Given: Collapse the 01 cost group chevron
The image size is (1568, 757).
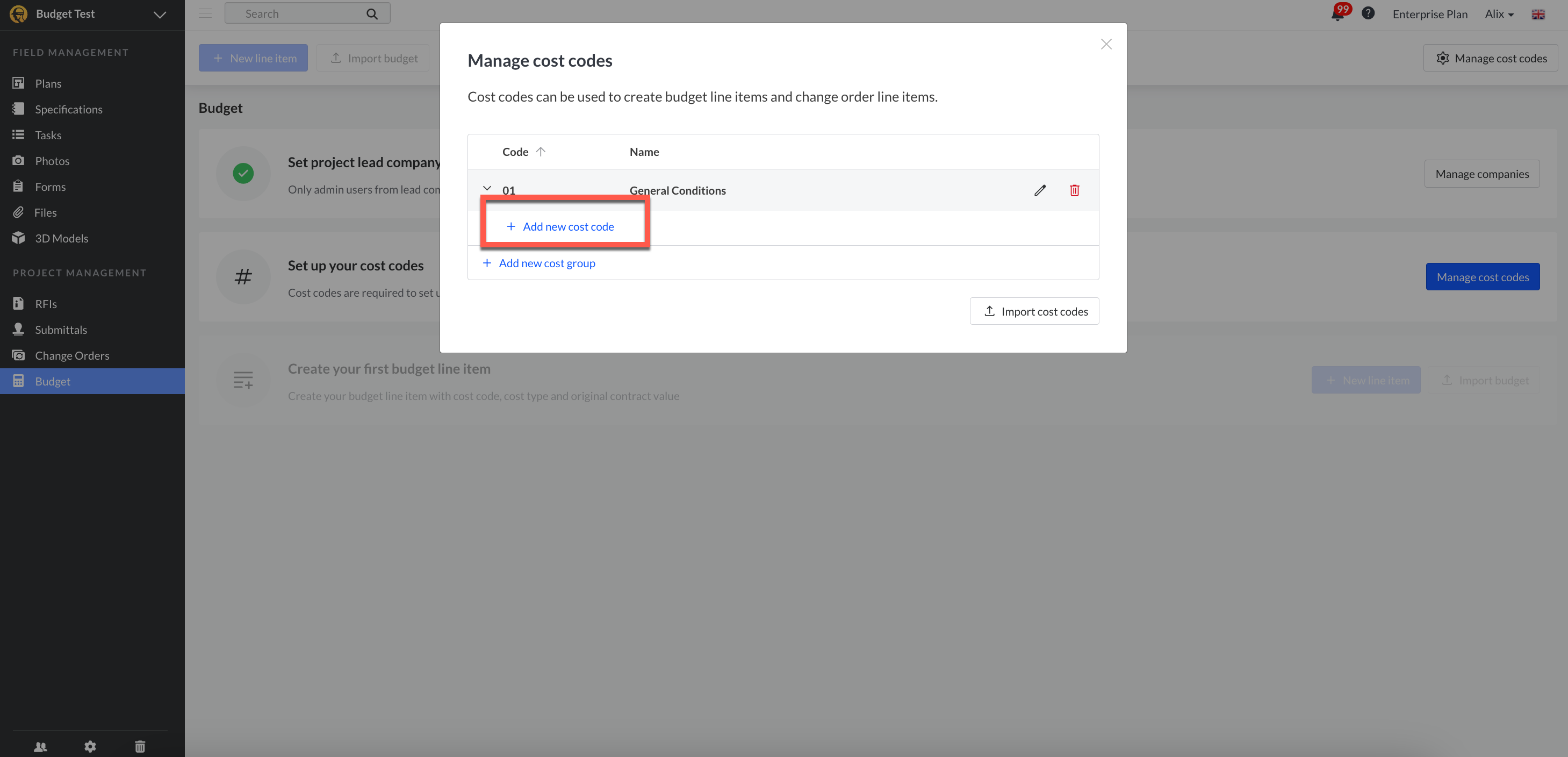Looking at the screenshot, I should [x=487, y=189].
